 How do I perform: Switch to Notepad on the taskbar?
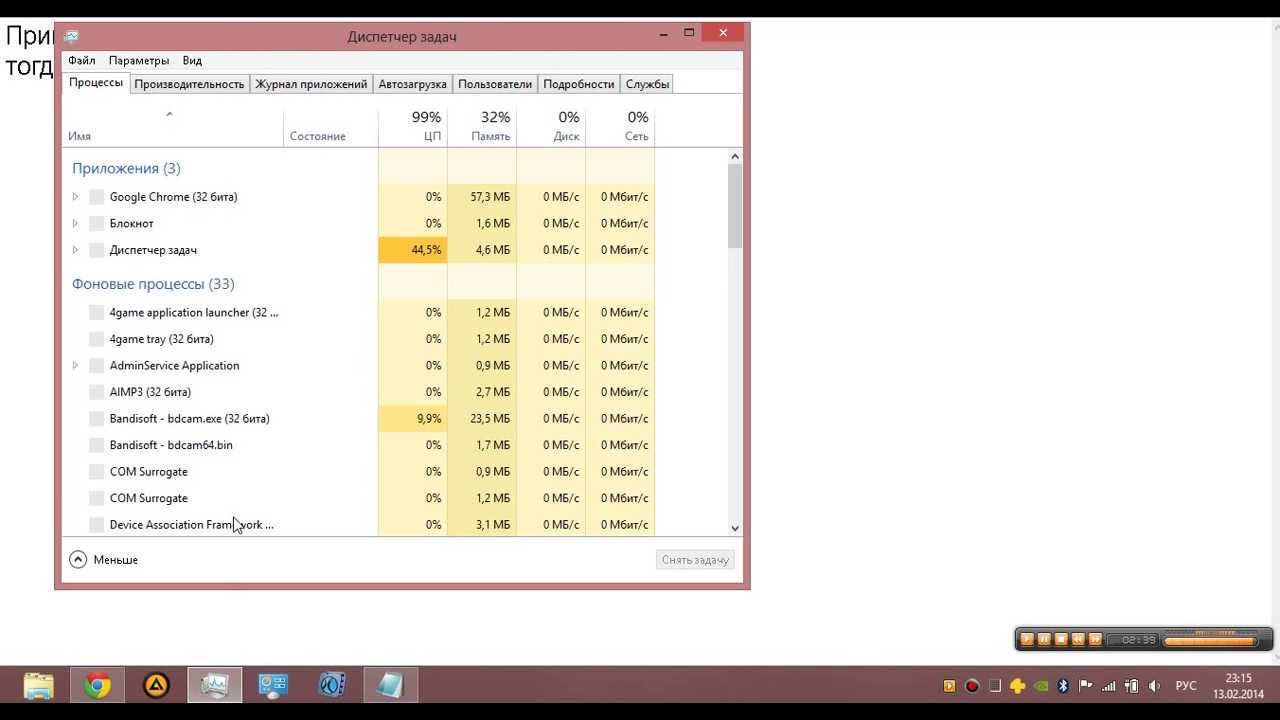pos(390,686)
